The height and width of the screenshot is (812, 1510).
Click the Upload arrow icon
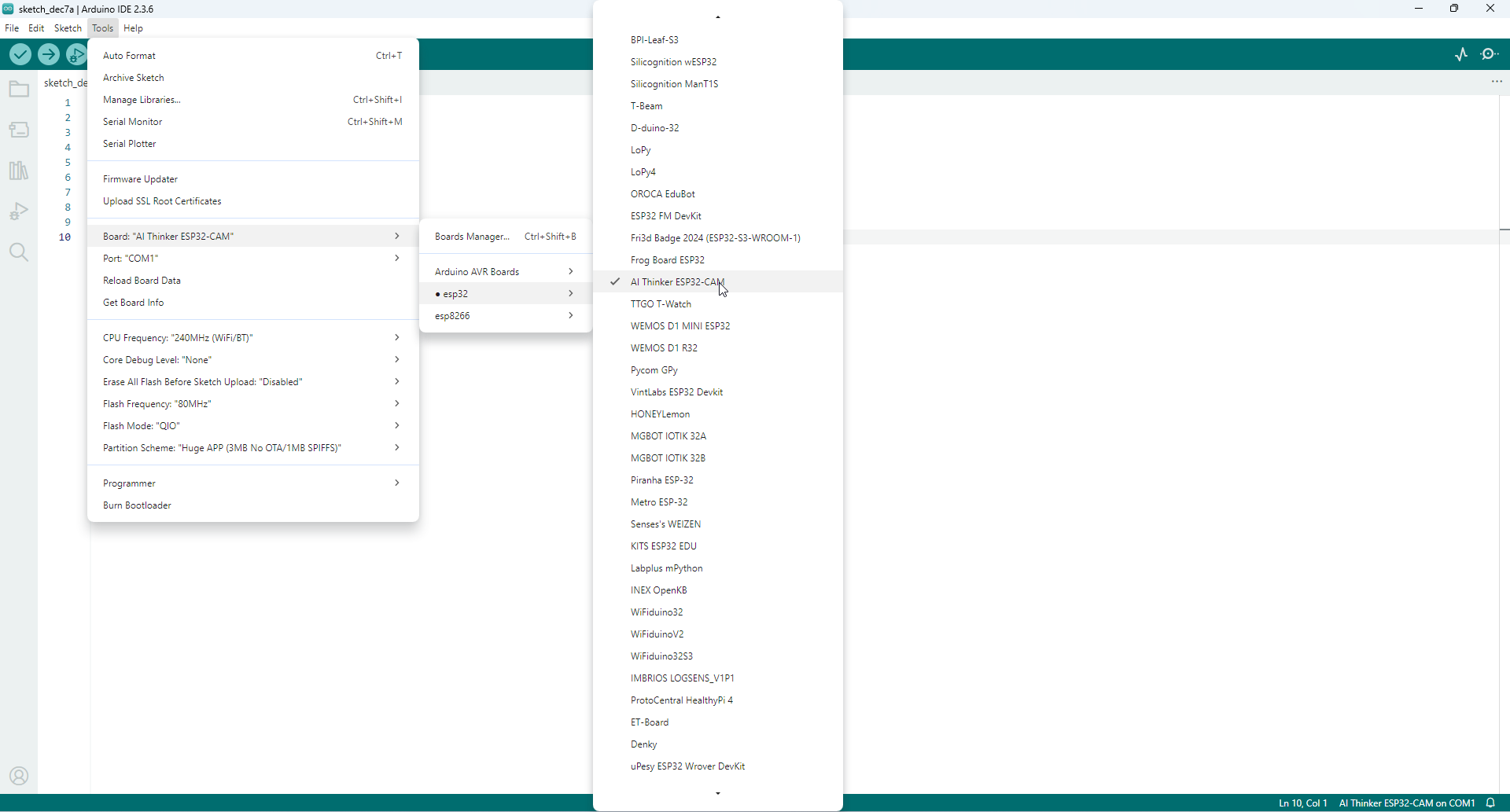pyautogui.click(x=49, y=54)
